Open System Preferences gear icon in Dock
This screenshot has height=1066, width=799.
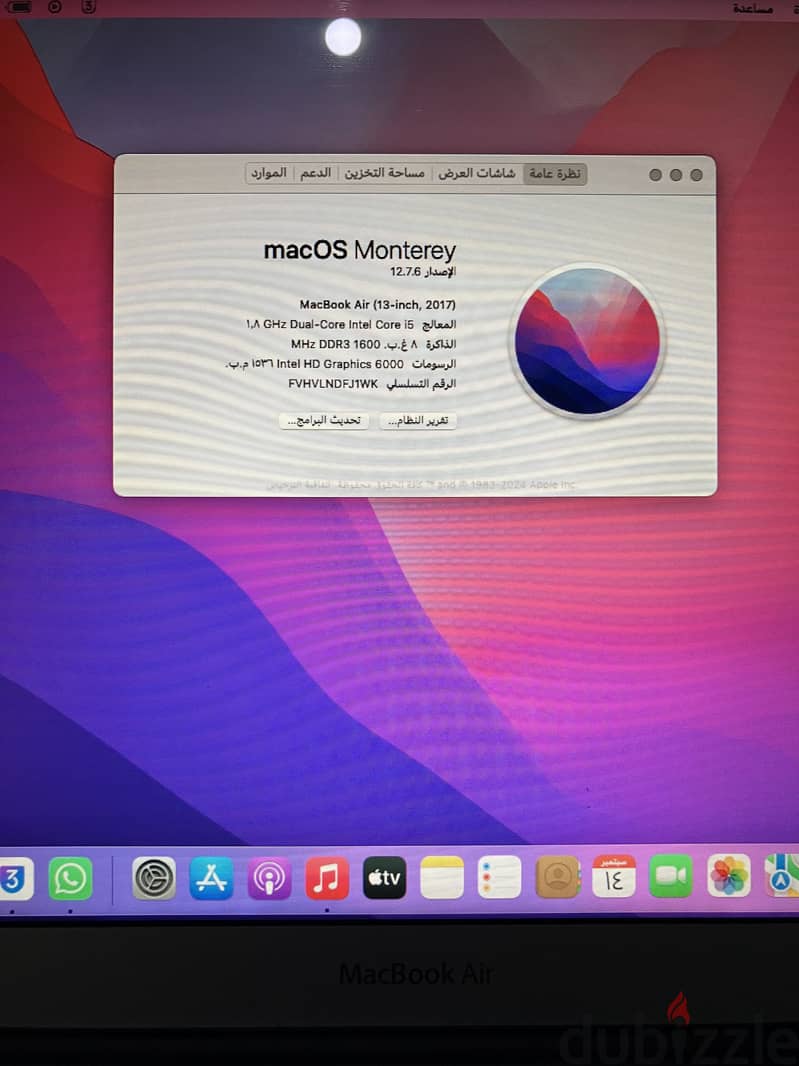(154, 878)
